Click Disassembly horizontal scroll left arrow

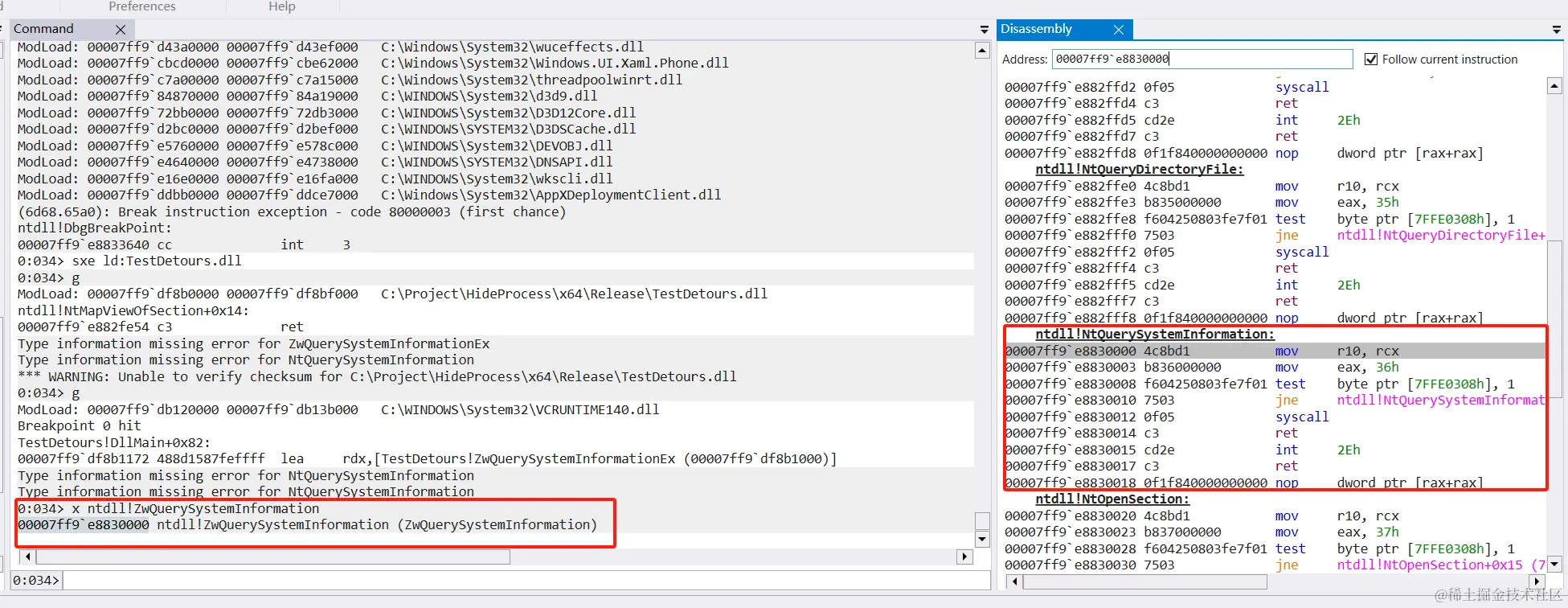tap(1013, 581)
